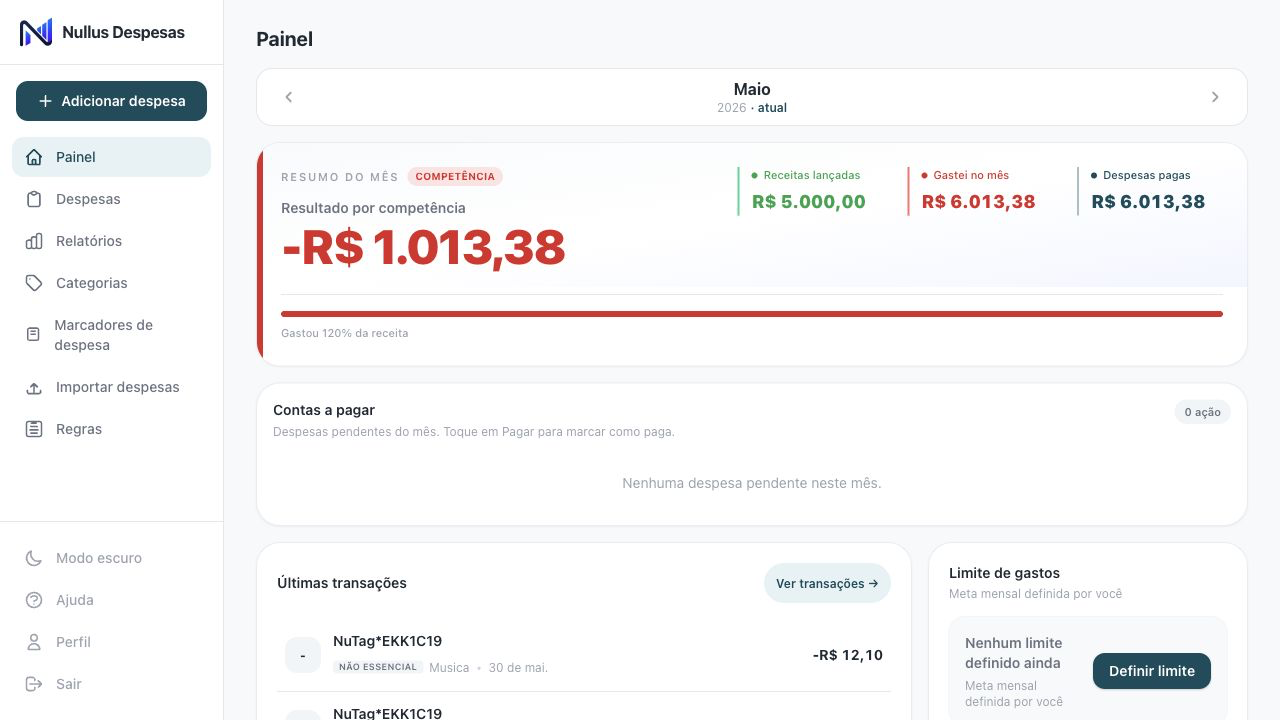1280x720 pixels.
Task: Click the 2026 · atual subtitle
Action: (752, 108)
